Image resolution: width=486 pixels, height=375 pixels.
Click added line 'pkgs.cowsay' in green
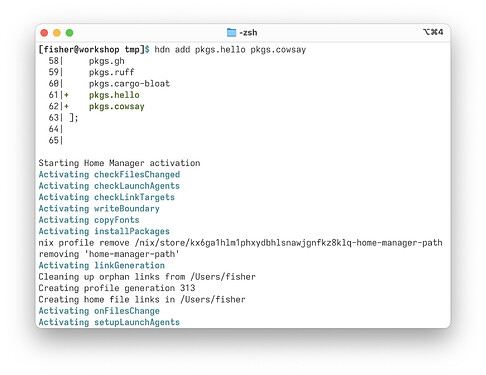pyautogui.click(x=116, y=107)
